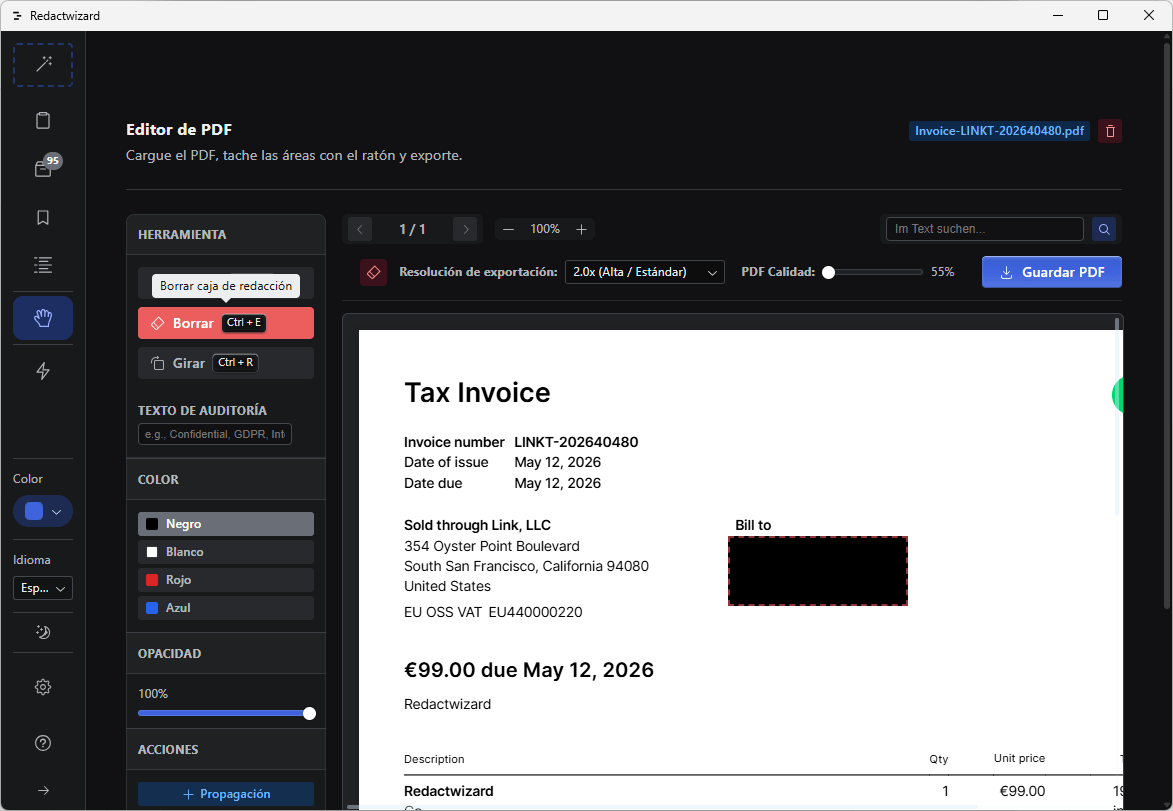
Task: Select the hand icon PDF editor section
Action: tap(43, 318)
